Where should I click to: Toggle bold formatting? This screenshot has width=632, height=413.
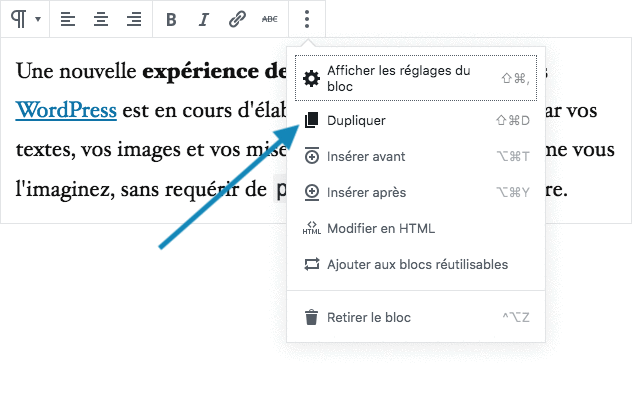[x=171, y=19]
